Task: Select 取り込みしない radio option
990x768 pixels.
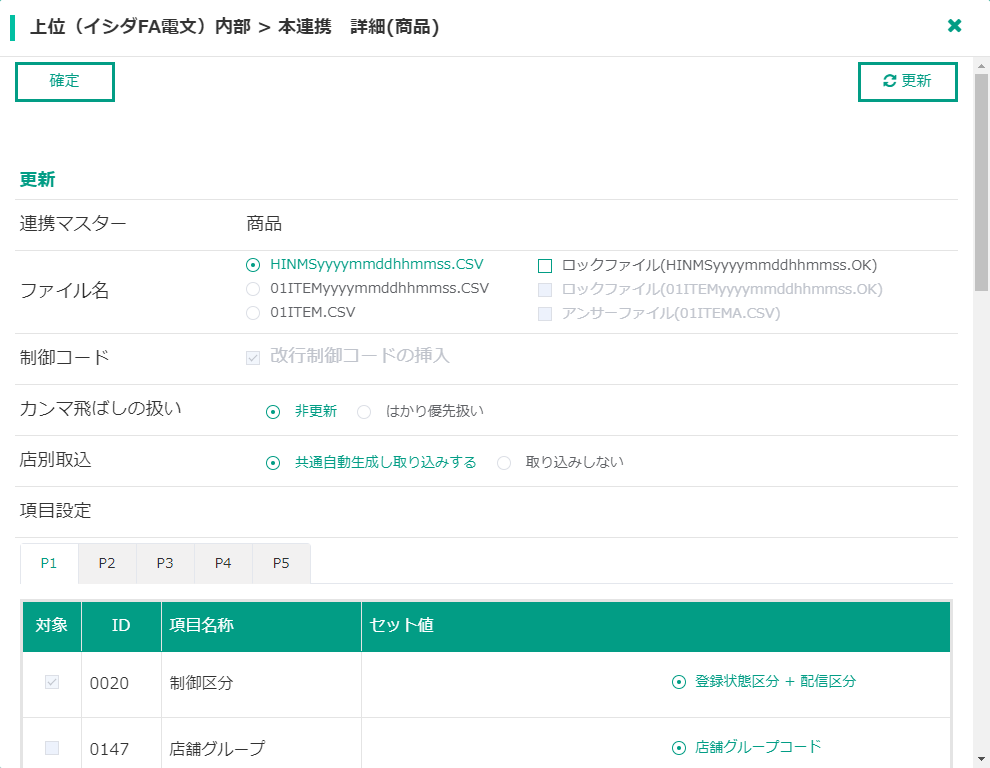Action: 504,463
